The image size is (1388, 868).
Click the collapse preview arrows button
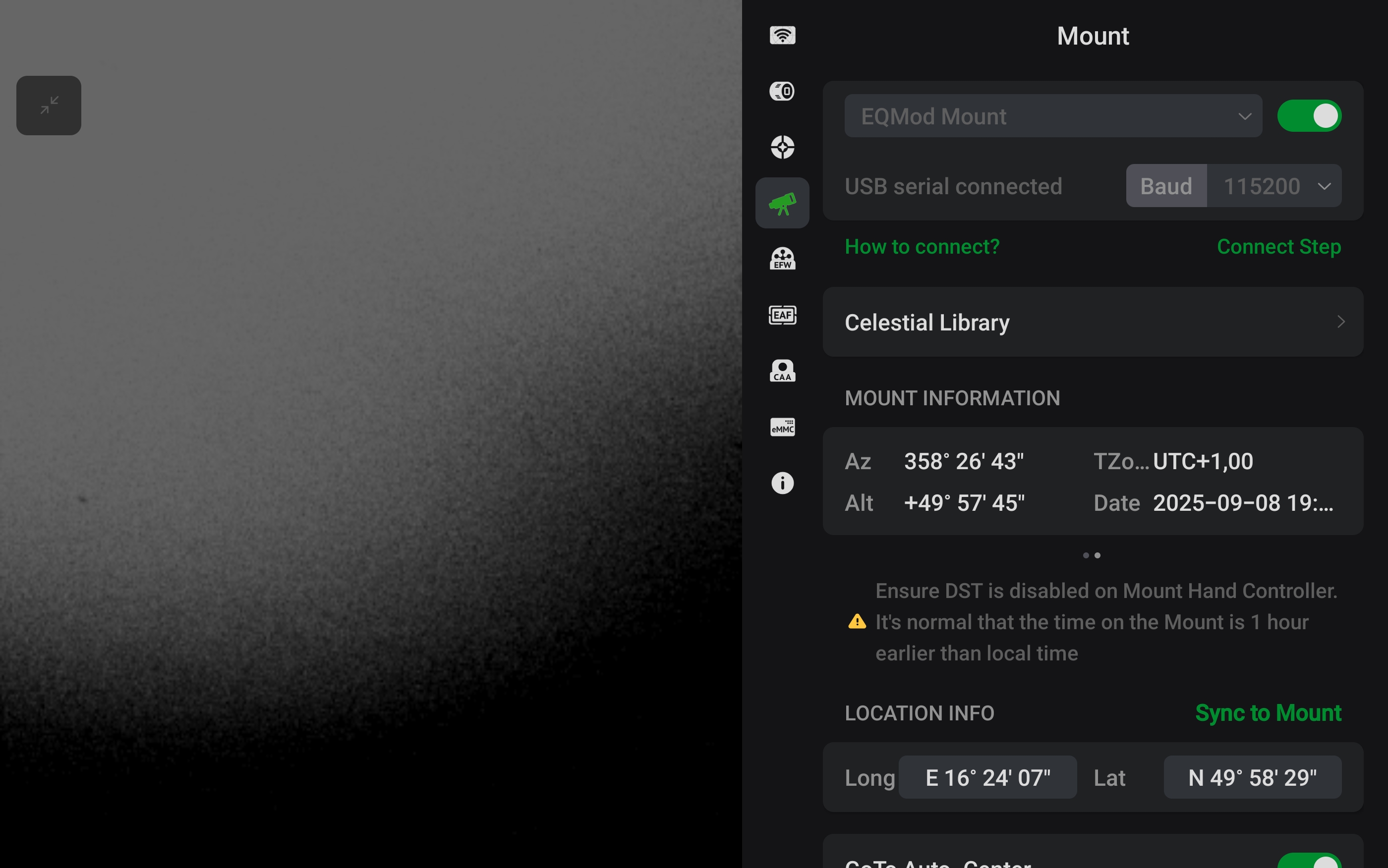[49, 106]
